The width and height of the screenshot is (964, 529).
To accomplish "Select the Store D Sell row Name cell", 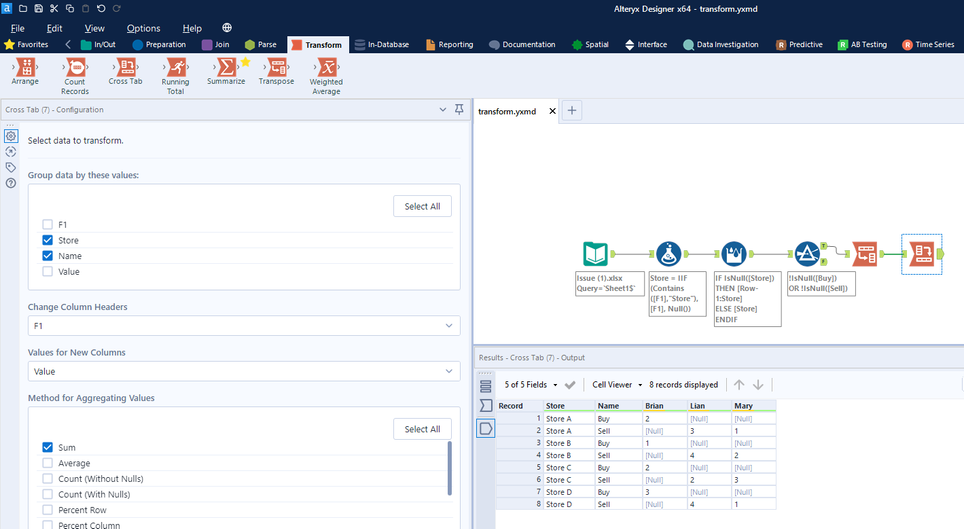I will [x=618, y=504].
